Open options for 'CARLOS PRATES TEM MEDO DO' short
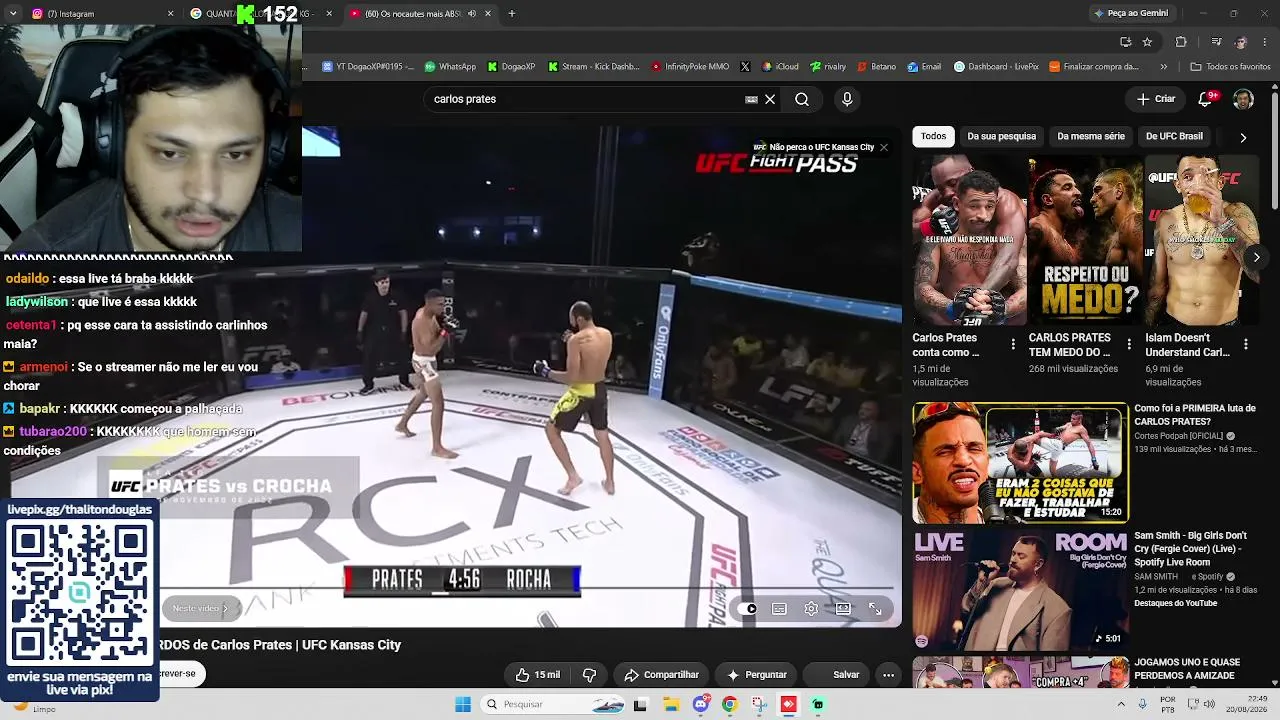 1129,344
